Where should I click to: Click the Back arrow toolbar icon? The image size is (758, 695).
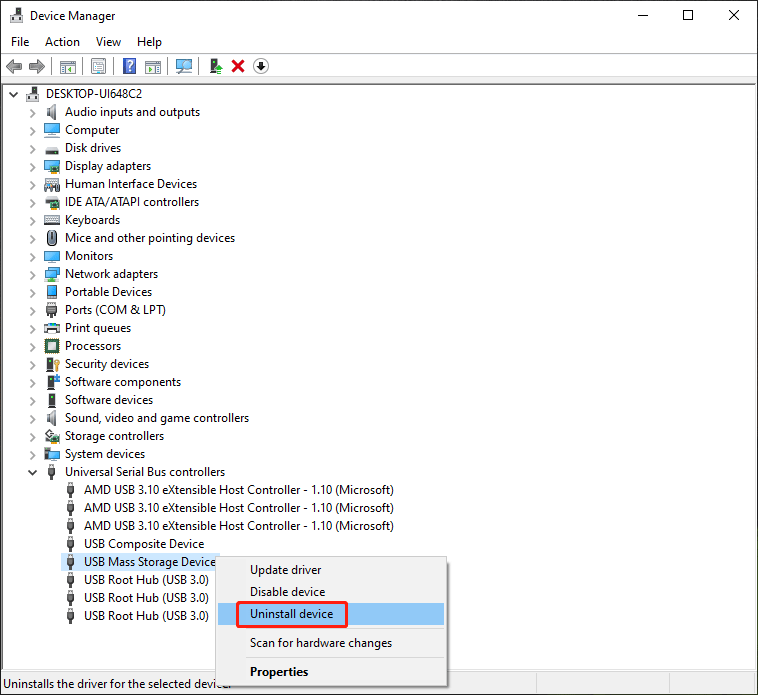pos(14,66)
